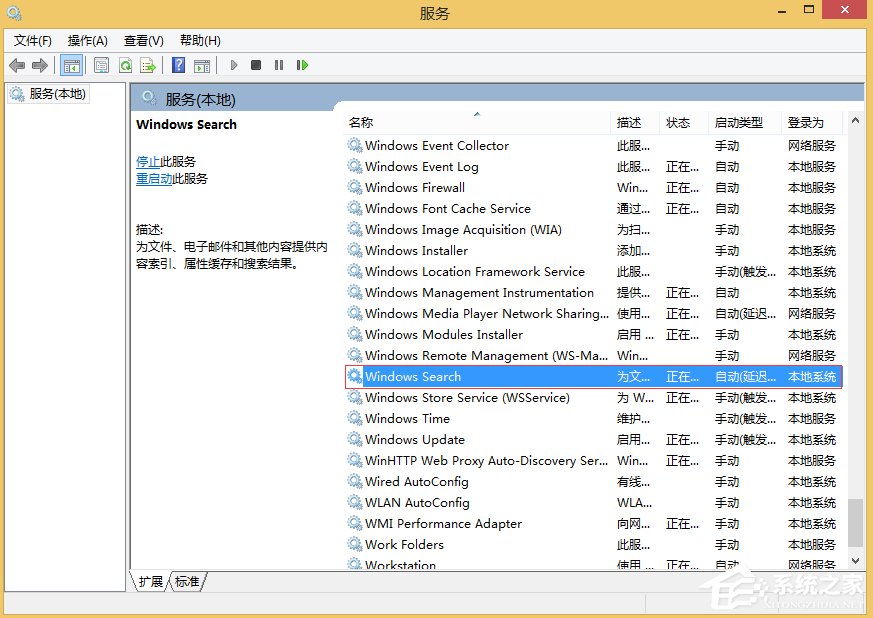Toggle the console tree pane visibility
873x618 pixels.
[72, 64]
